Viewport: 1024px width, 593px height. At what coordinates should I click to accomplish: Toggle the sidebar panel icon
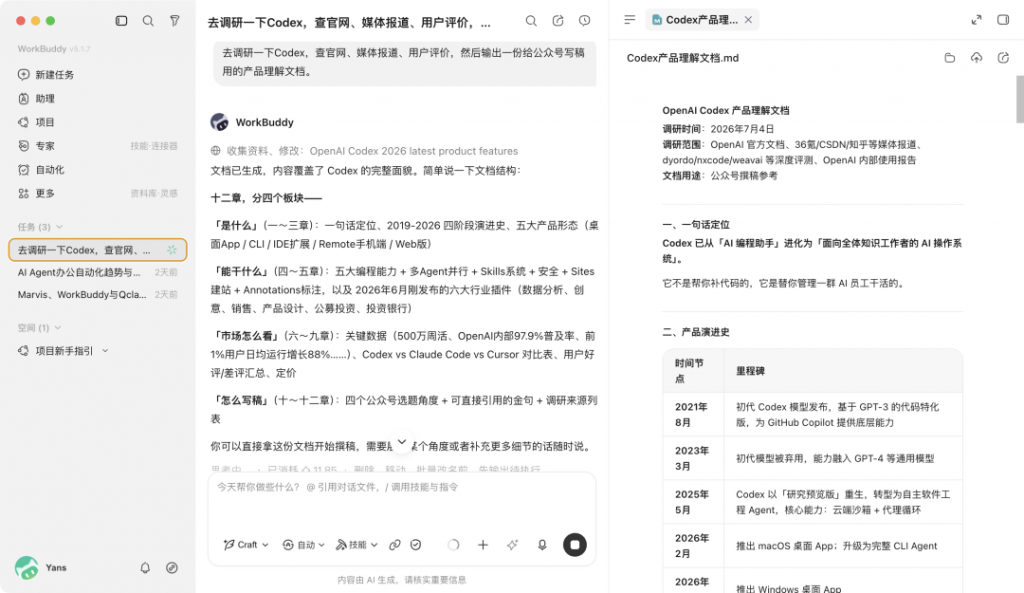click(x=121, y=21)
